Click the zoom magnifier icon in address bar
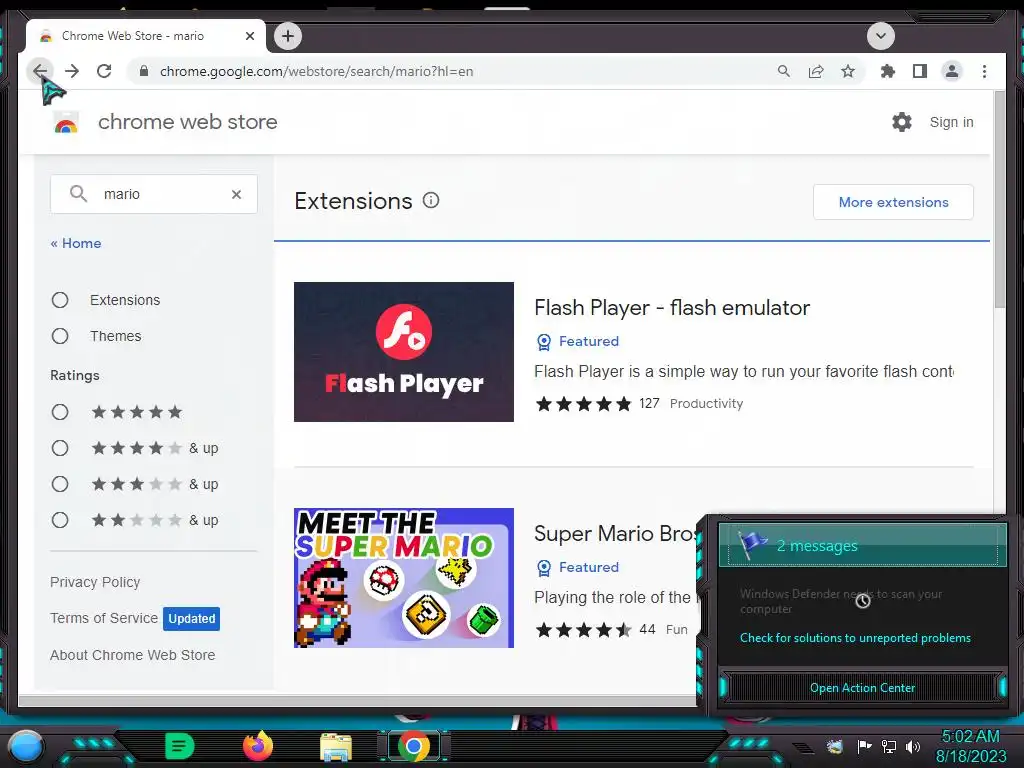The height and width of the screenshot is (768, 1024). point(784,71)
